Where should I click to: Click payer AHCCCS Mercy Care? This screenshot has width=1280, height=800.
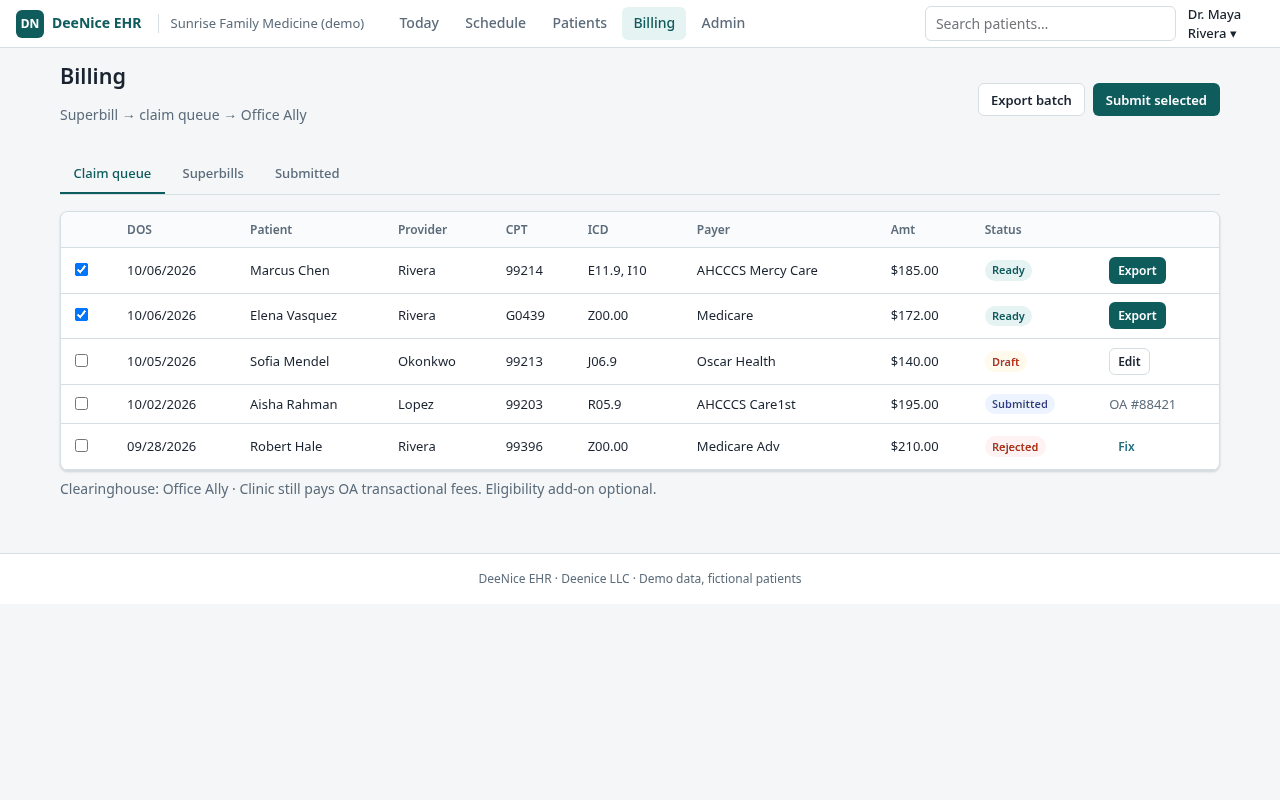tap(757, 271)
